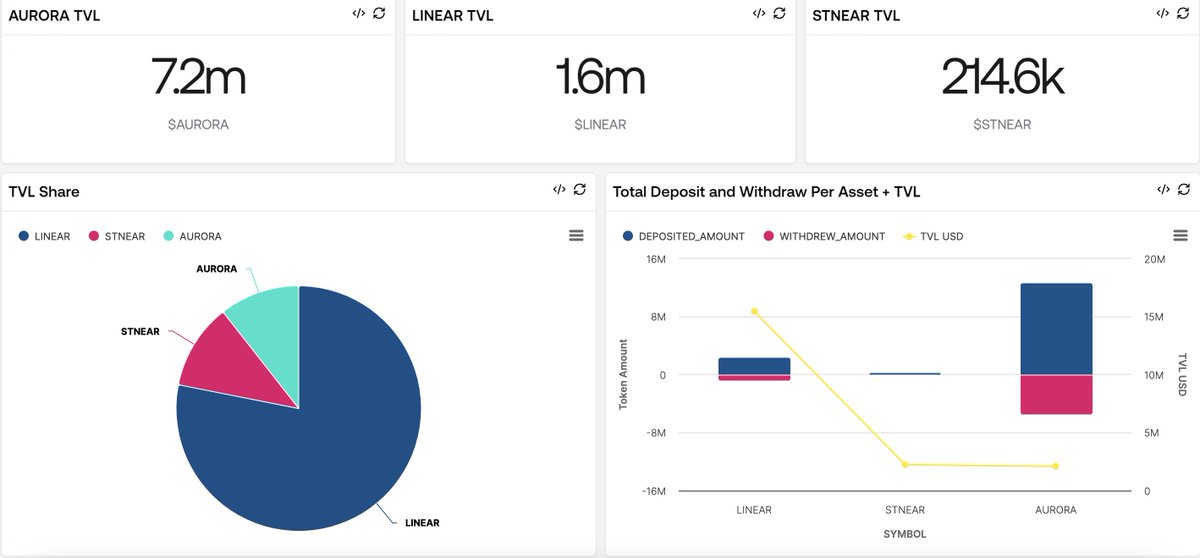Open embed code icon on STNEAR TVL card

point(1163,14)
